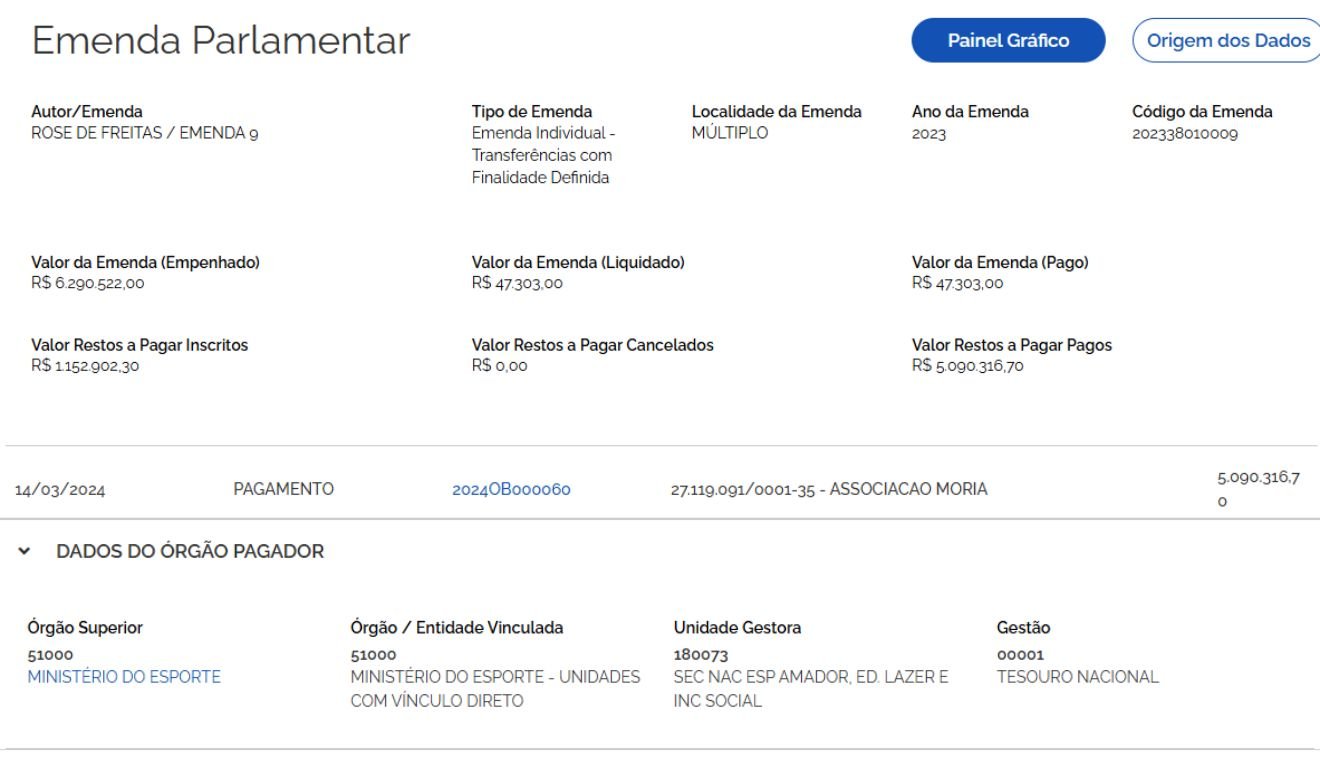This screenshot has width=1320, height=768.
Task: Select the Tipo de Emenda description text
Action: pos(542,156)
